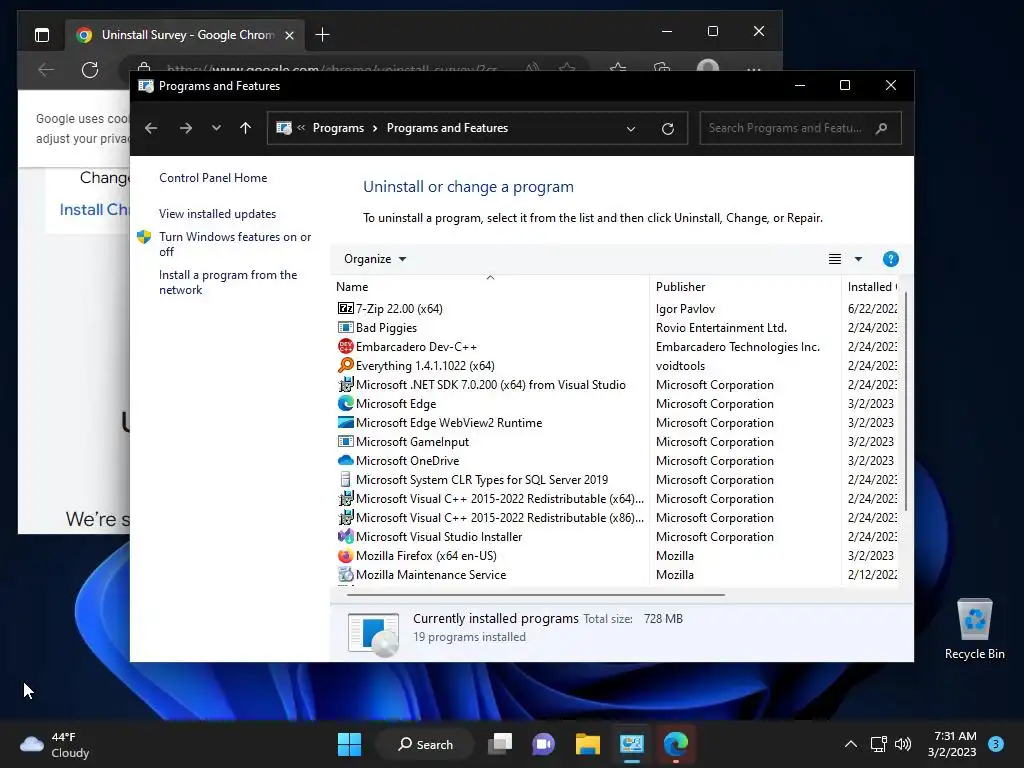This screenshot has width=1024, height=768.
Task: Sort programs by Publisher column
Action: [746, 286]
